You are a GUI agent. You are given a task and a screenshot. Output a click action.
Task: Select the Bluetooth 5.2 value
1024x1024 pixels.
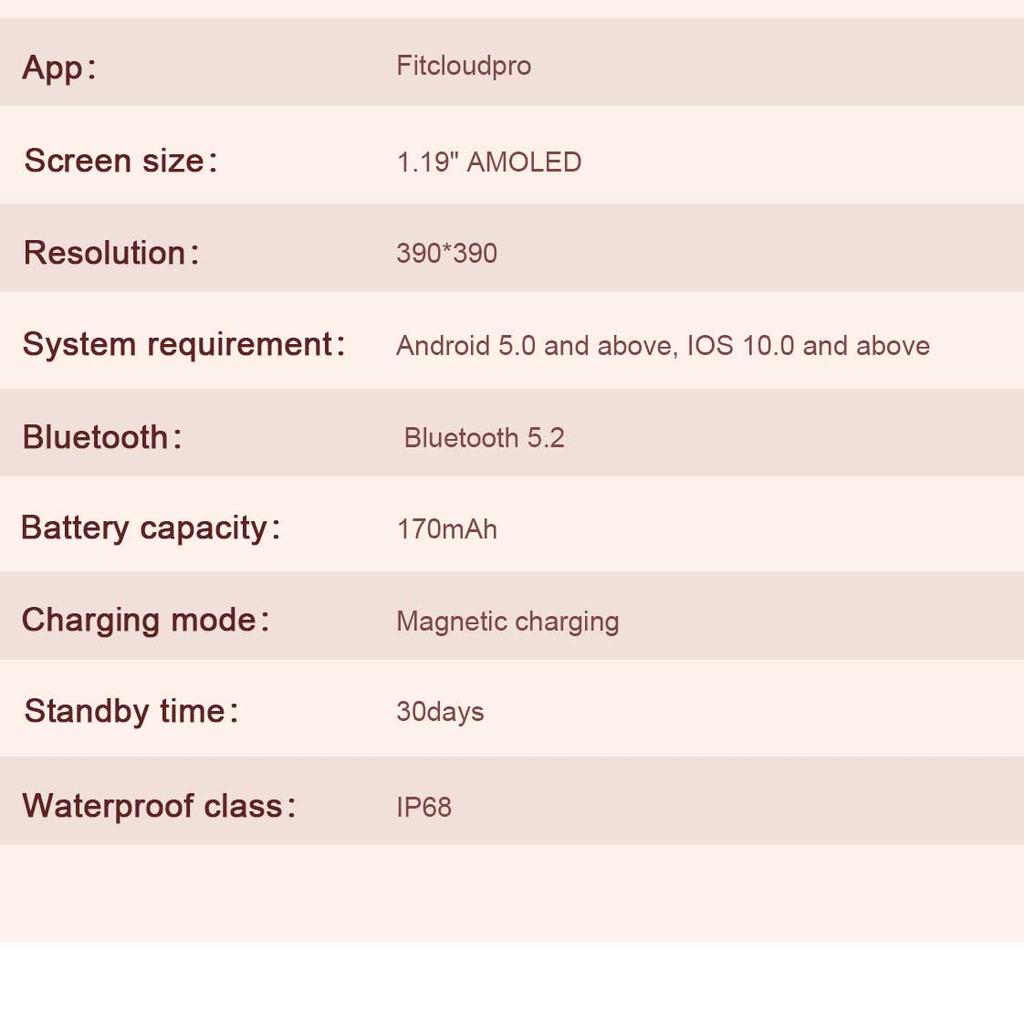pos(484,438)
